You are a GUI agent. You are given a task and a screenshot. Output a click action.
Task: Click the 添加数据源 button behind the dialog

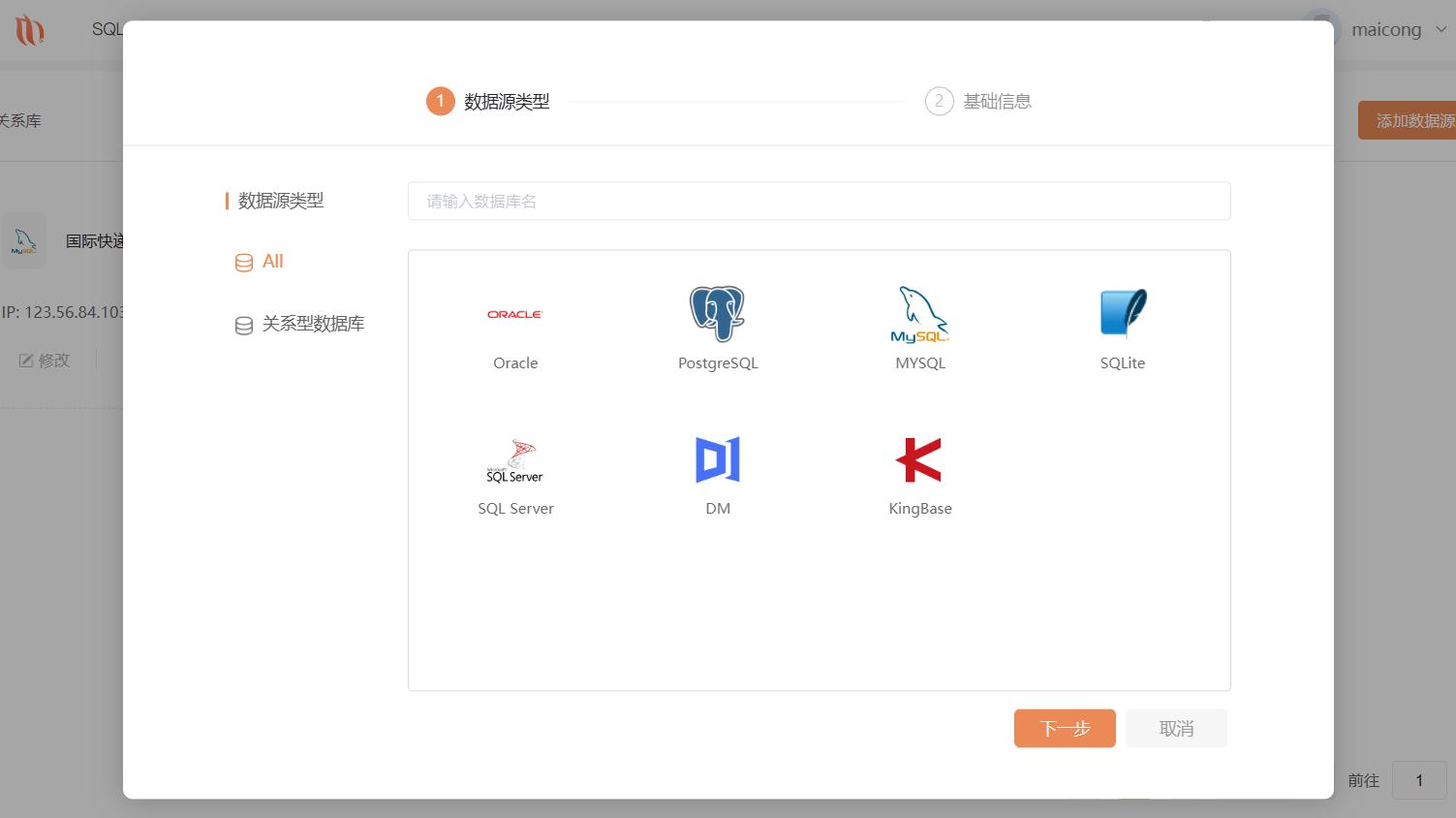(1408, 120)
